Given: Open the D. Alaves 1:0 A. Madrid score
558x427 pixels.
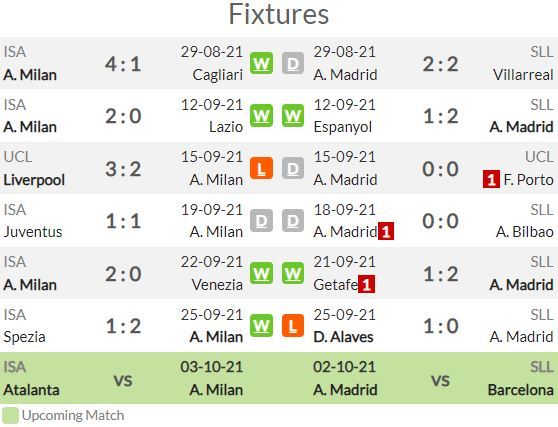Looking at the screenshot, I should pos(441,326).
